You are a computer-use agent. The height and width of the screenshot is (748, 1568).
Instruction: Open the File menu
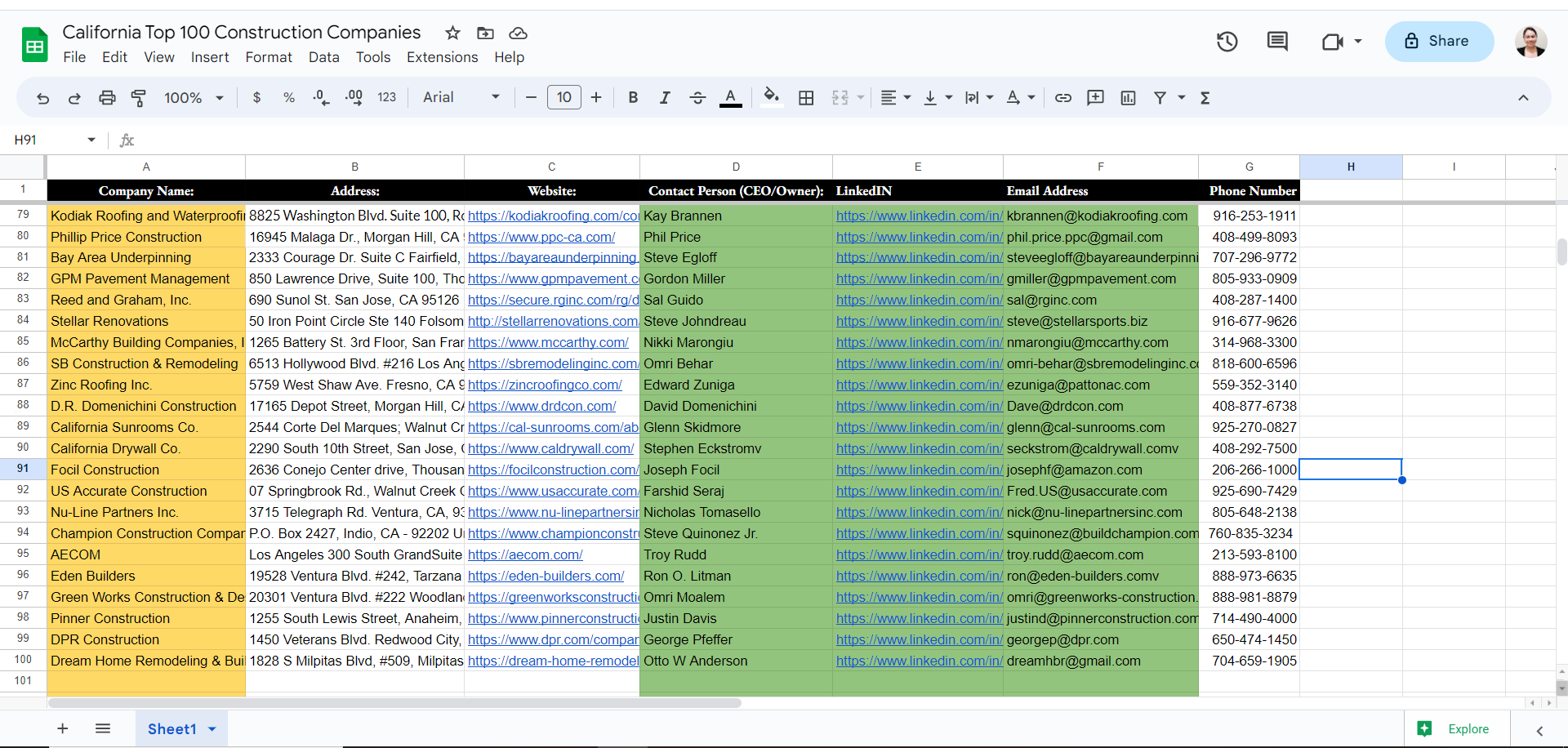point(74,57)
